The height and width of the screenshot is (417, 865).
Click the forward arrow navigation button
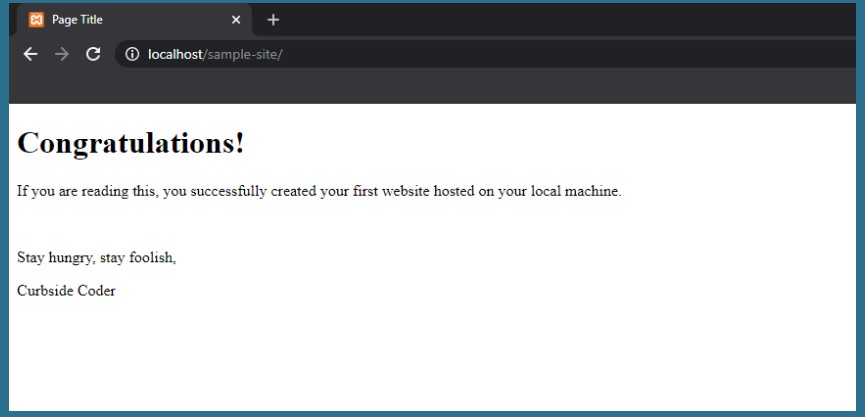[62, 54]
